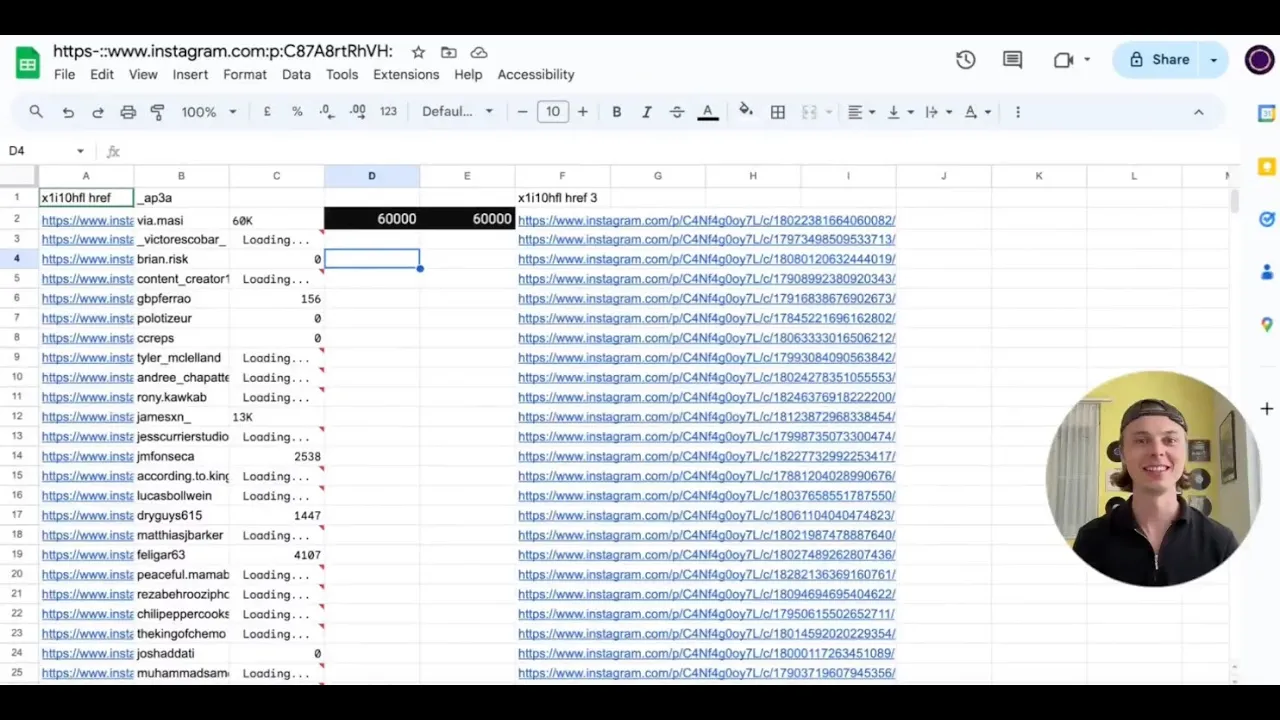The image size is (1280, 720).
Task: Open zoom 100% dropdown
Action: pyautogui.click(x=208, y=112)
